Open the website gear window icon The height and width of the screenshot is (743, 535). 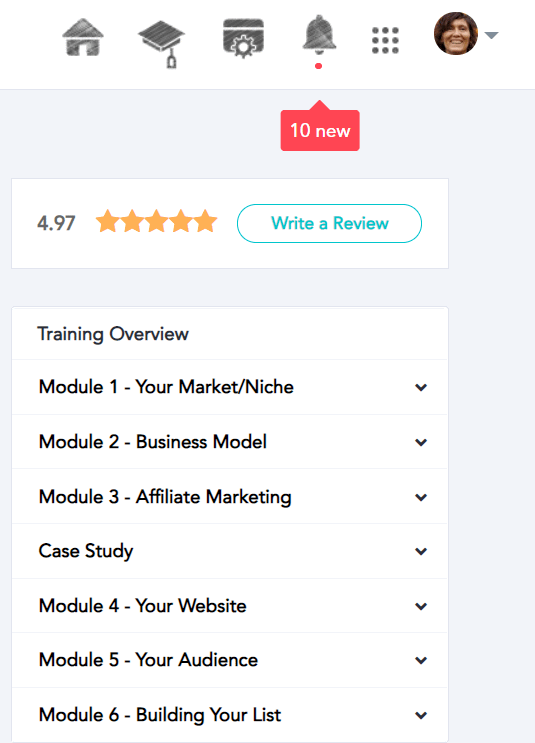(243, 38)
